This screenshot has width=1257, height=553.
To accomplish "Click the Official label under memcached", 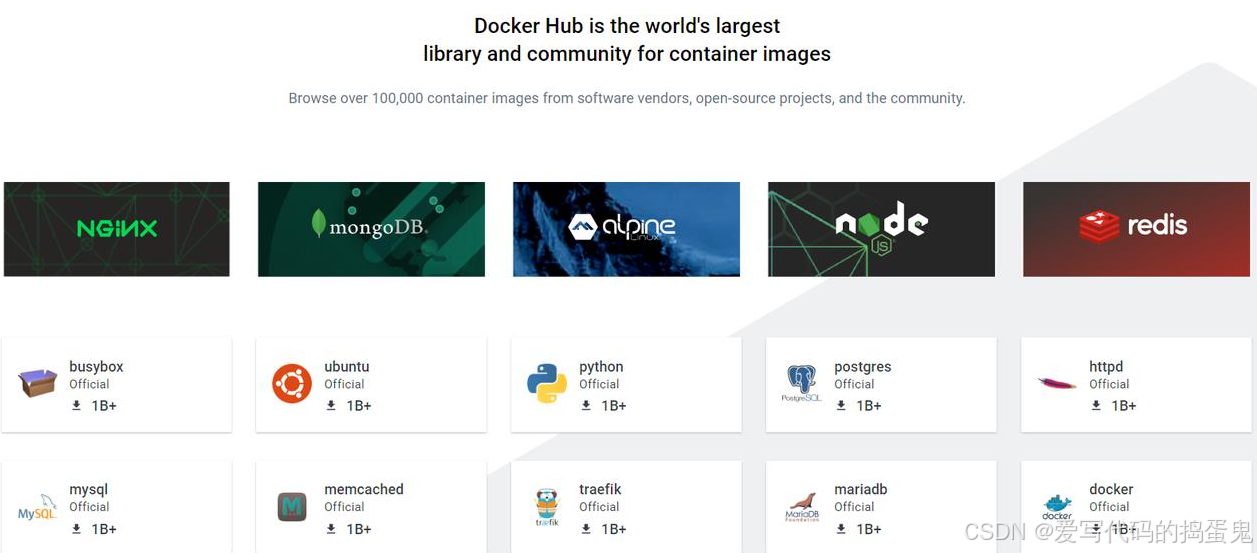I will click(344, 507).
